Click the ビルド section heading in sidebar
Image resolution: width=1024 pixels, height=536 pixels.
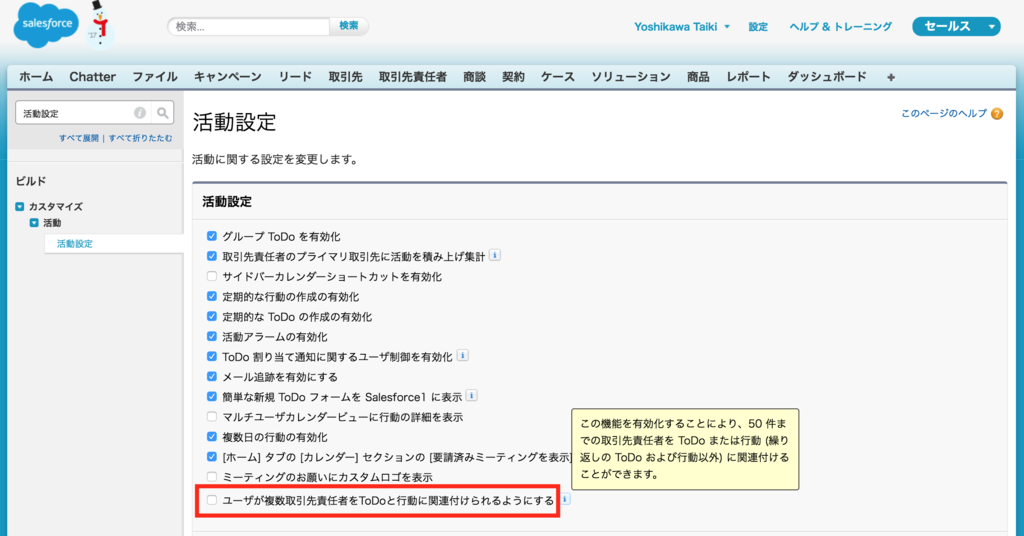pyautogui.click(x=31, y=181)
